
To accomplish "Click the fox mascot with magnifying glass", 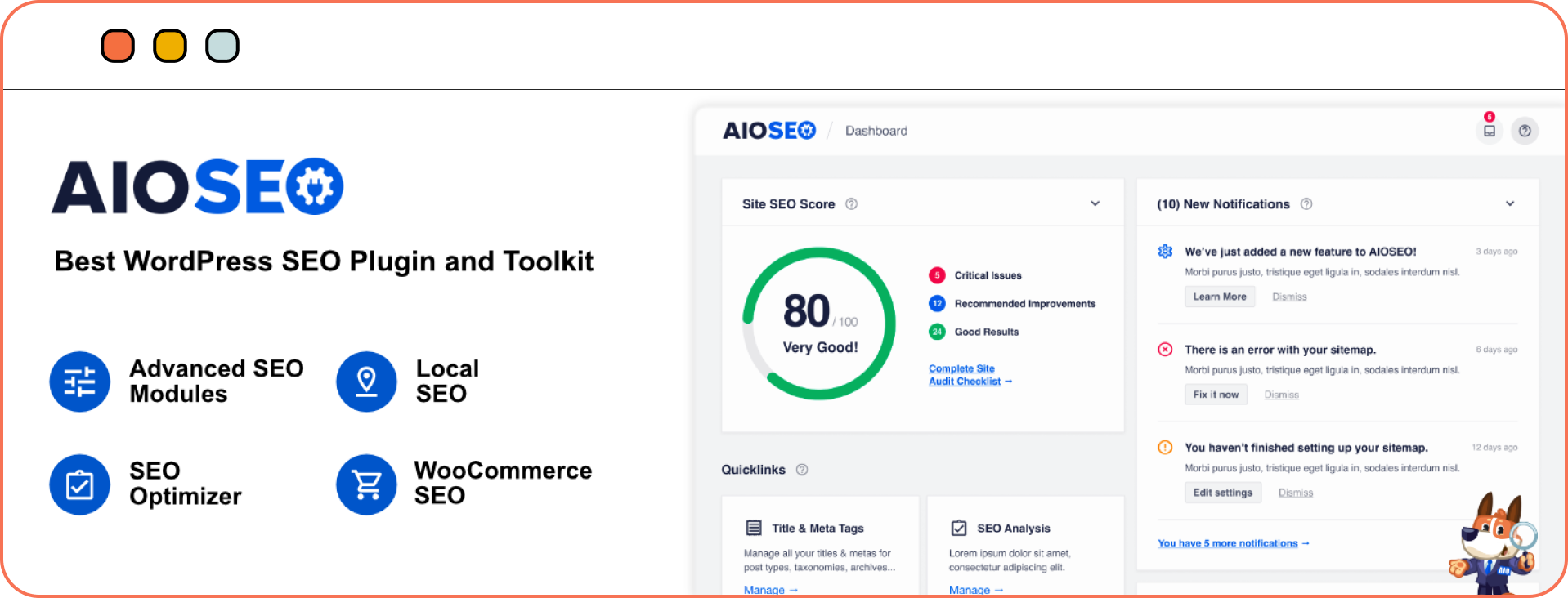I will [x=1494, y=545].
